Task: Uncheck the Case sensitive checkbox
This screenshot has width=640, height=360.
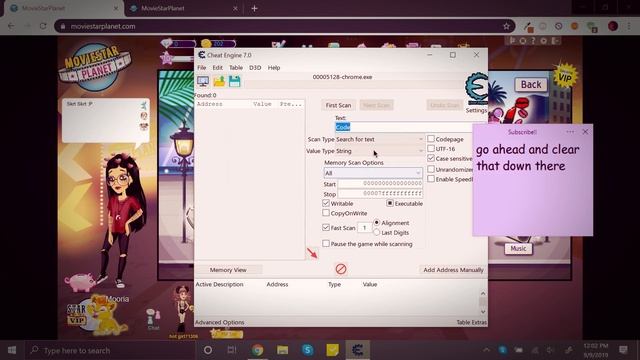Action: 431,158
